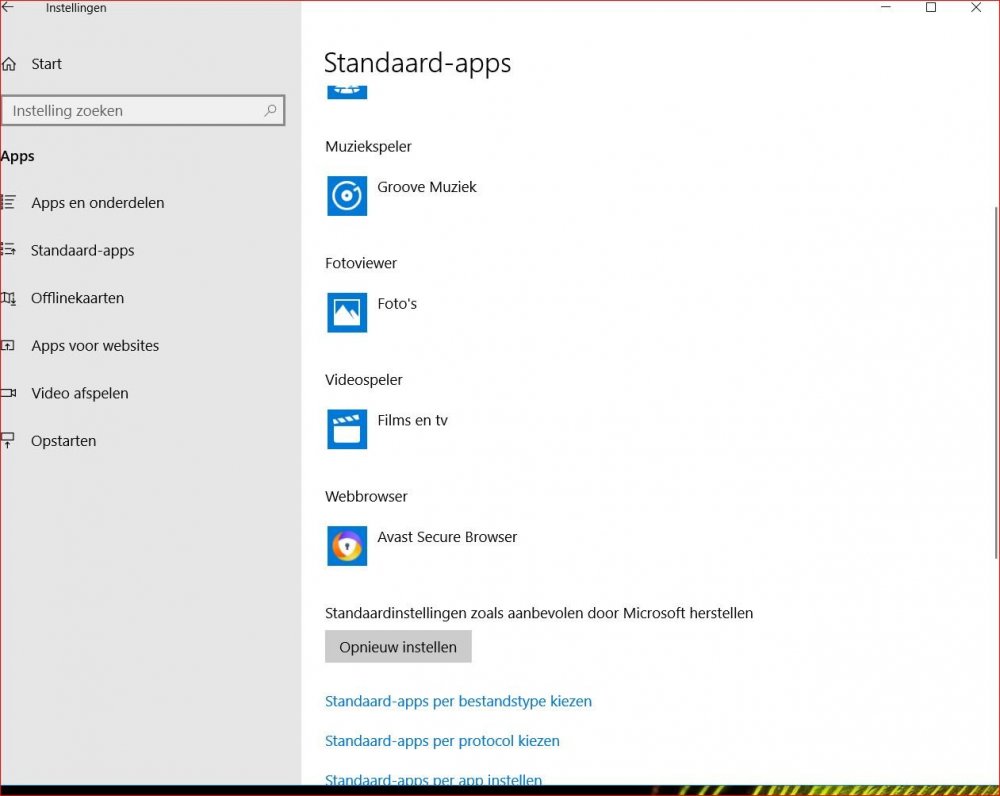The image size is (1000, 796).
Task: Click the Instellingen window title text
Action: (x=76, y=8)
